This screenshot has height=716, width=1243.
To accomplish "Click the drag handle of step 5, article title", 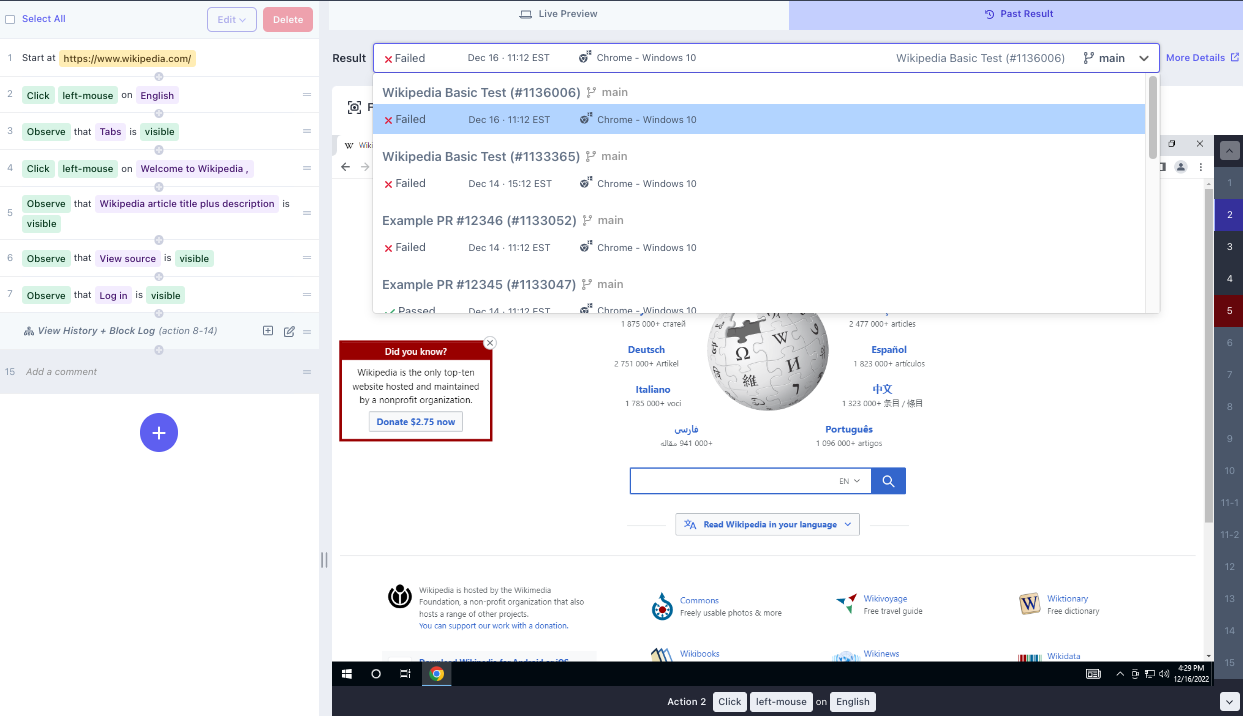I will pos(307,212).
